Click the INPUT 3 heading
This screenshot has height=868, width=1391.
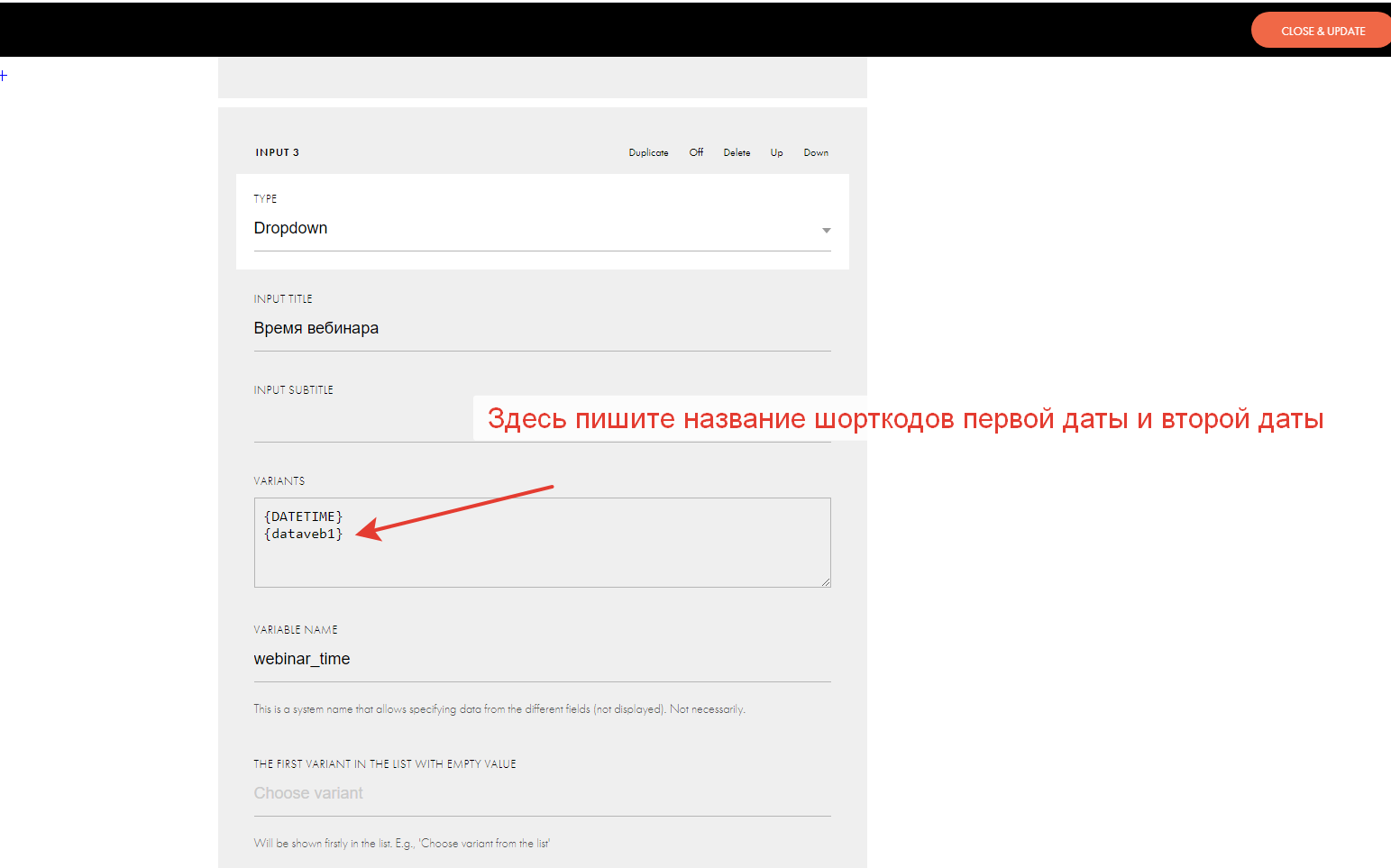click(x=277, y=152)
